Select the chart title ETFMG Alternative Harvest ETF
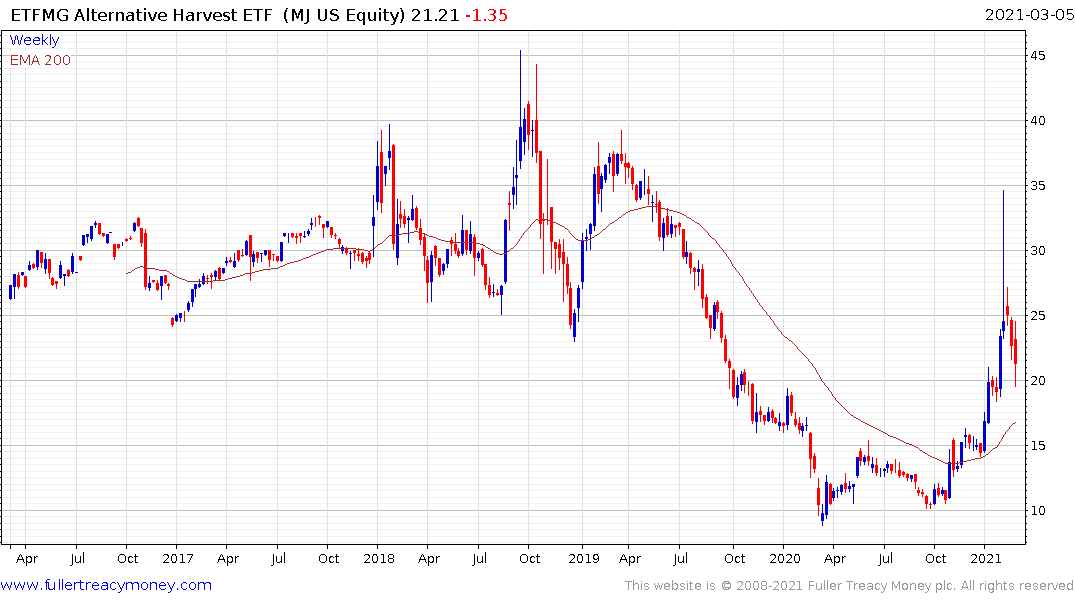 tap(141, 15)
